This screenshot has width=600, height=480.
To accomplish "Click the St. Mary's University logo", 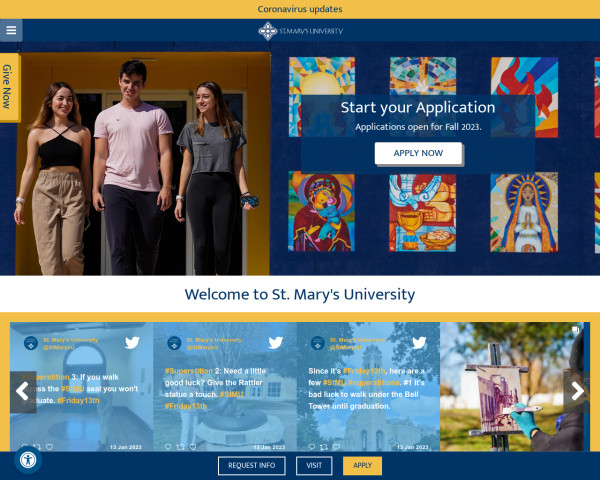I will (x=300, y=31).
